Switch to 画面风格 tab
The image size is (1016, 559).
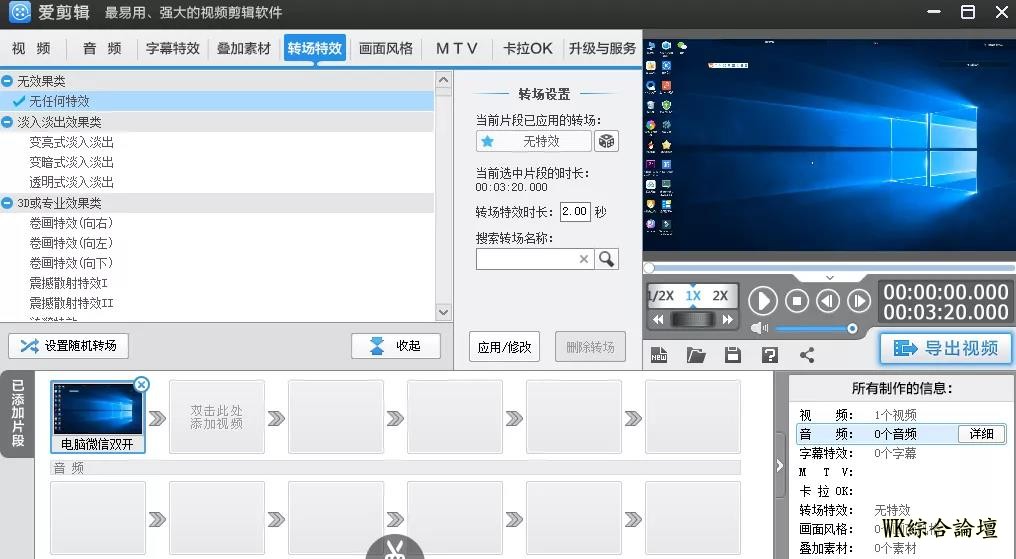(x=386, y=49)
